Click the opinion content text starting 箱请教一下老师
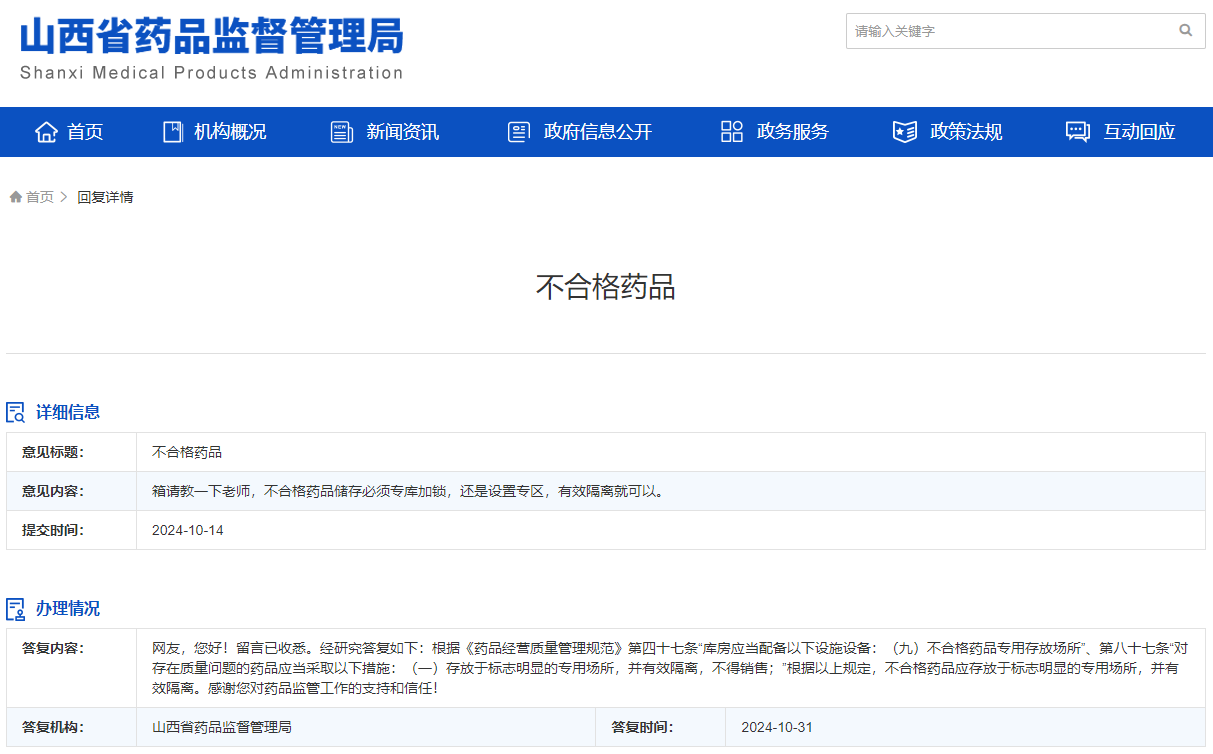Image resolution: width=1213 pixels, height=754 pixels. [408, 491]
